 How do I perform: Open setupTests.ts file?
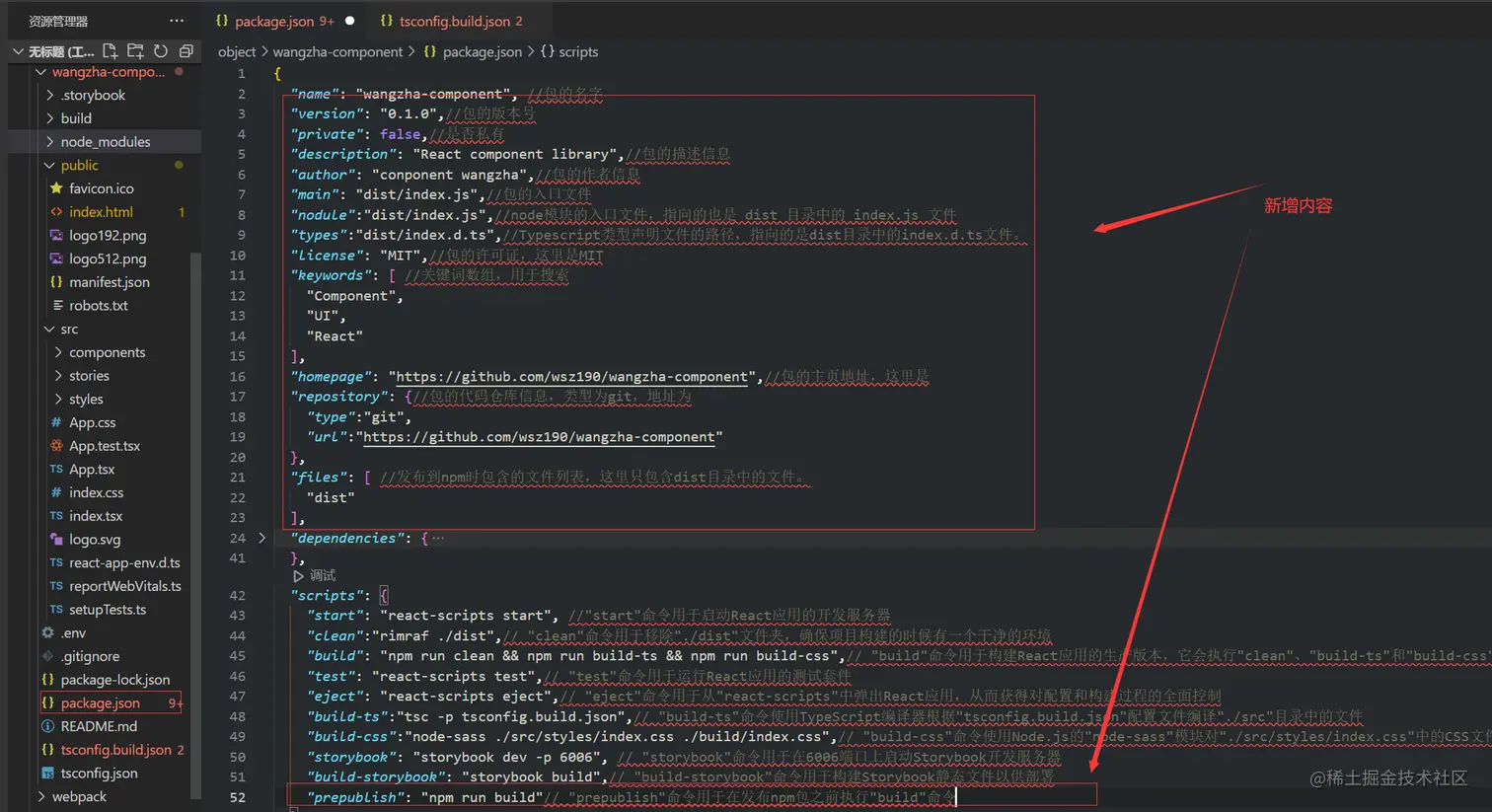(108, 610)
